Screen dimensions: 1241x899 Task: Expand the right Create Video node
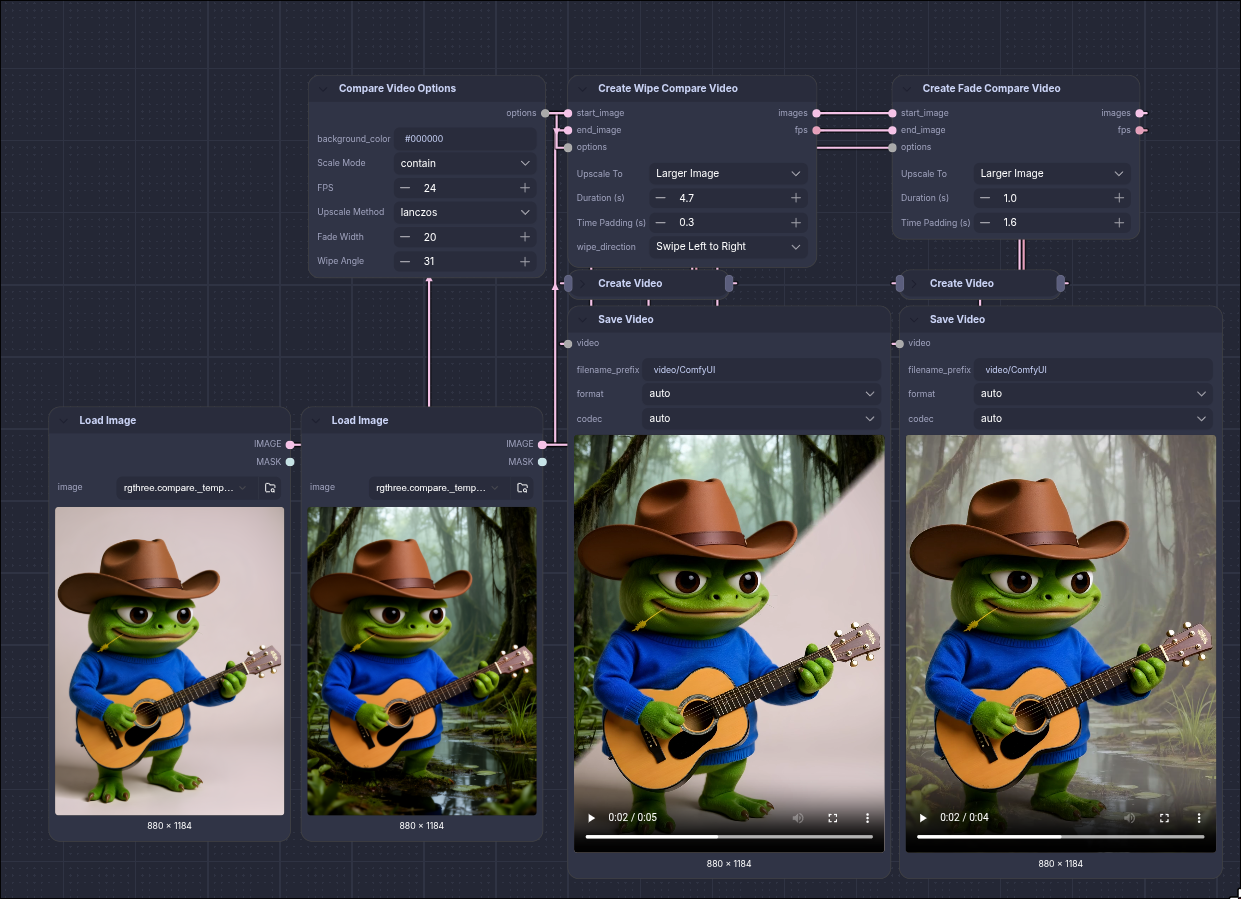click(915, 284)
